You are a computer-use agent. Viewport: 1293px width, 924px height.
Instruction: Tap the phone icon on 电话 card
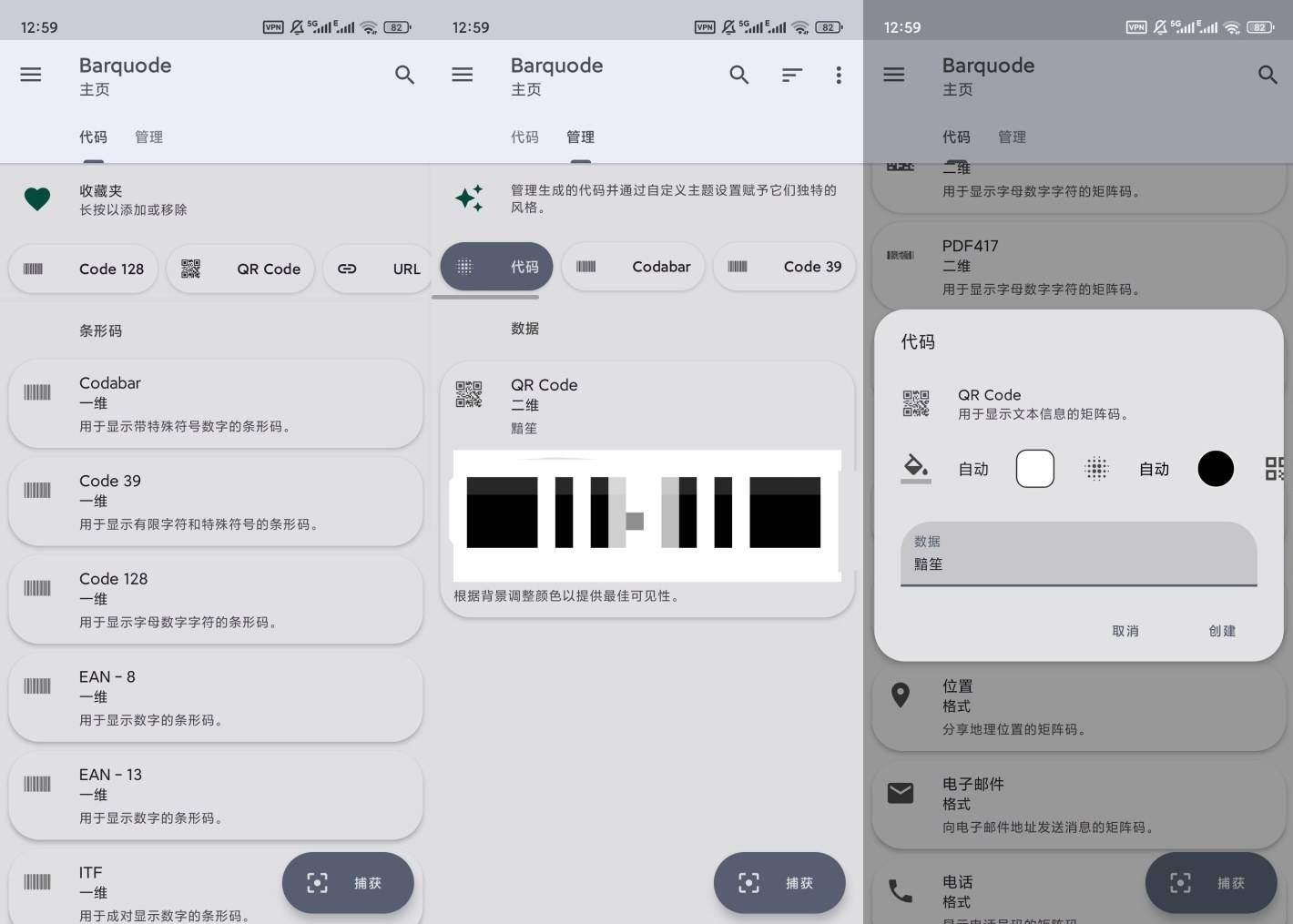[x=901, y=890]
